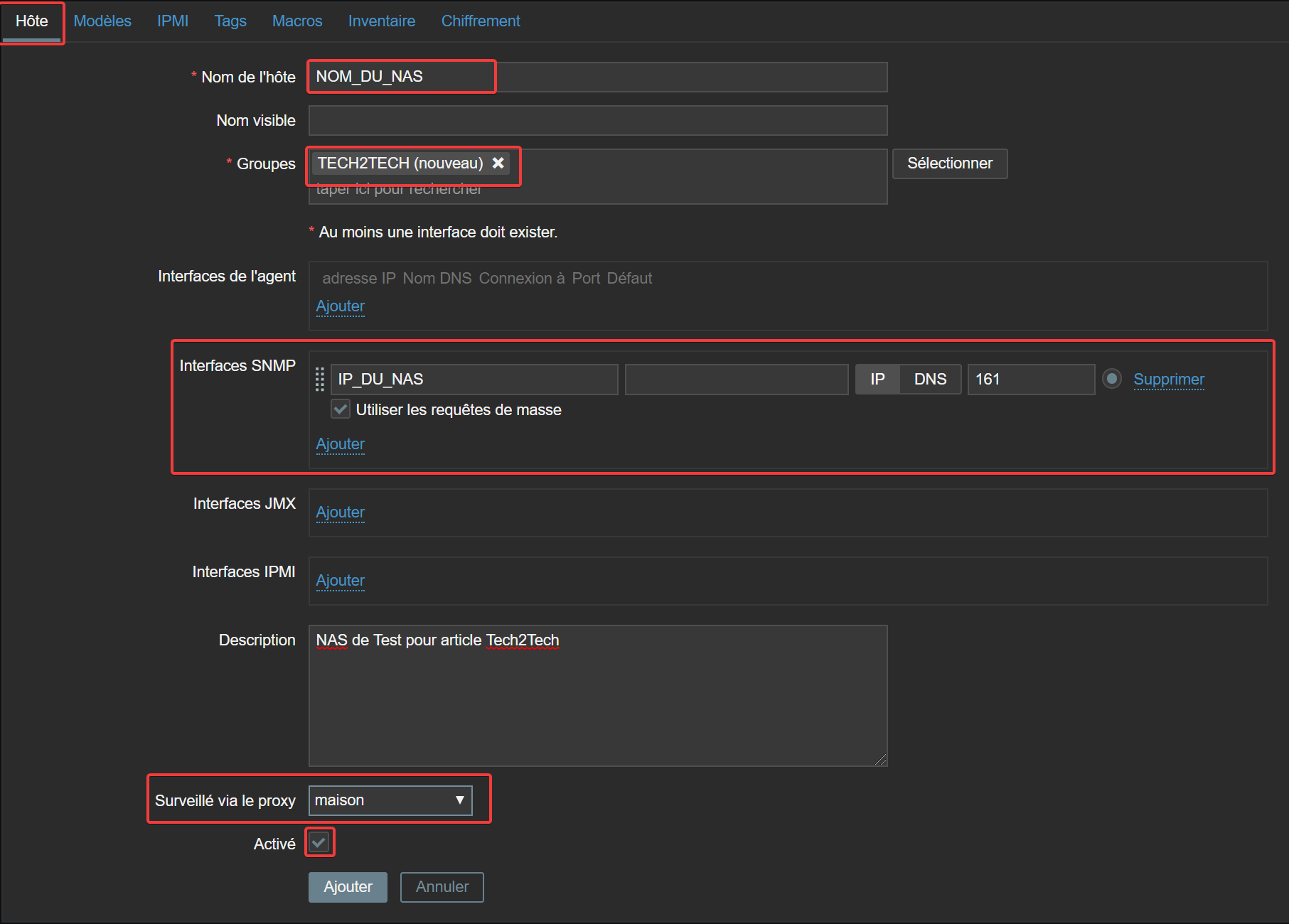Click the SNMP port field showing 161
Image resolution: width=1289 pixels, height=924 pixels.
[1030, 380]
